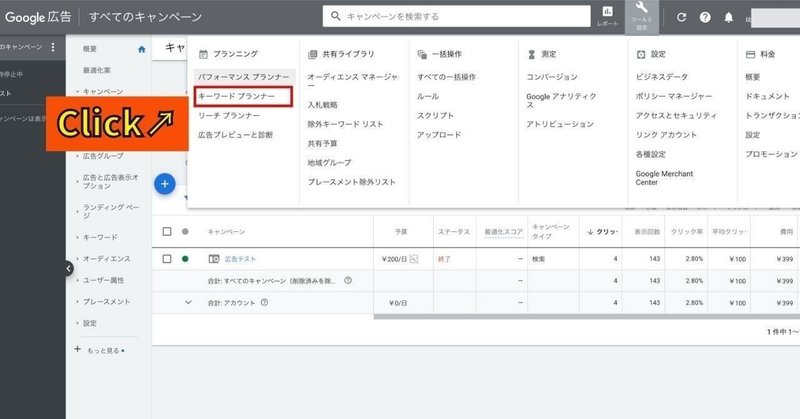Click the green status dot of 広告テスト

click(x=185, y=259)
